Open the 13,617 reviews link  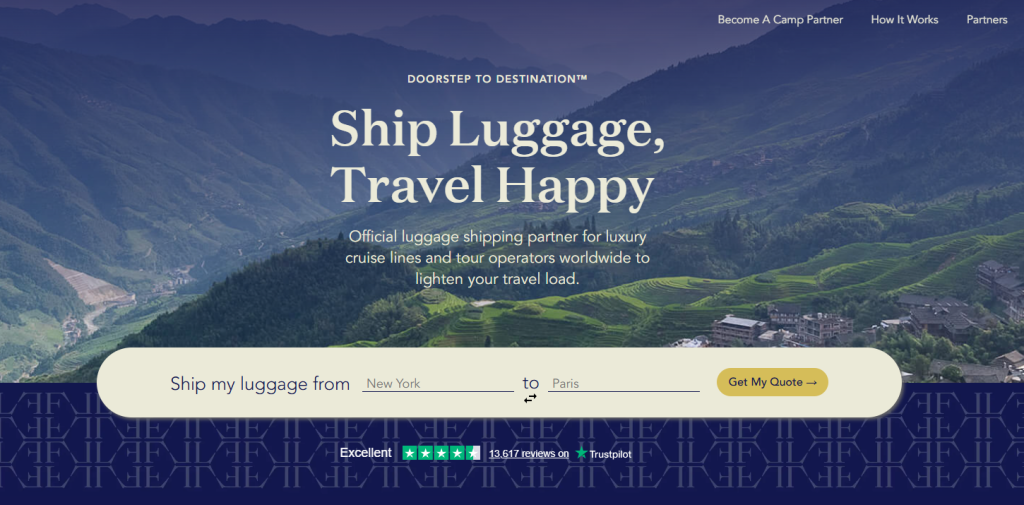click(528, 453)
